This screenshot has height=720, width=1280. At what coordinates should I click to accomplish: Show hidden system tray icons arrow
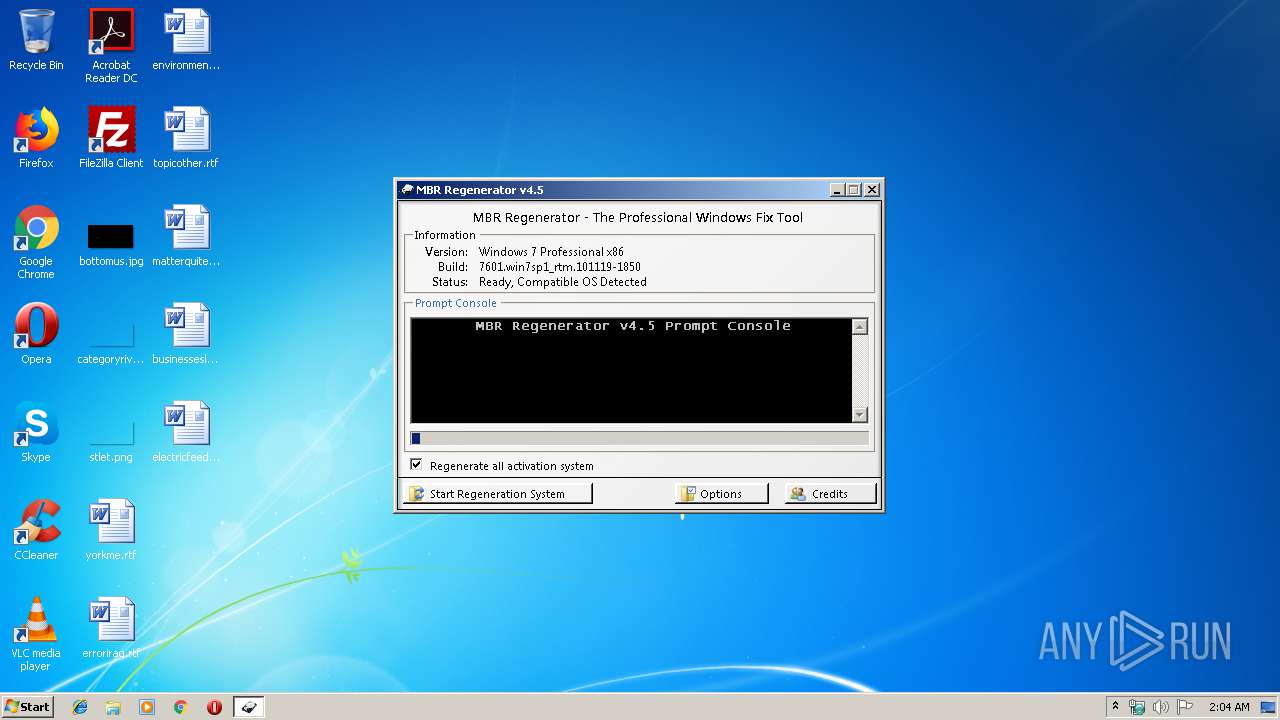point(1115,707)
